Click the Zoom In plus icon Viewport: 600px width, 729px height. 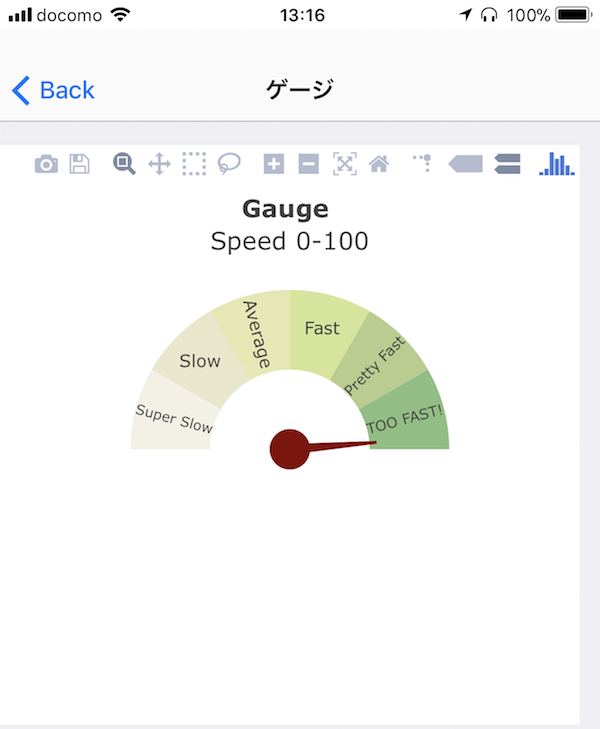point(274,164)
